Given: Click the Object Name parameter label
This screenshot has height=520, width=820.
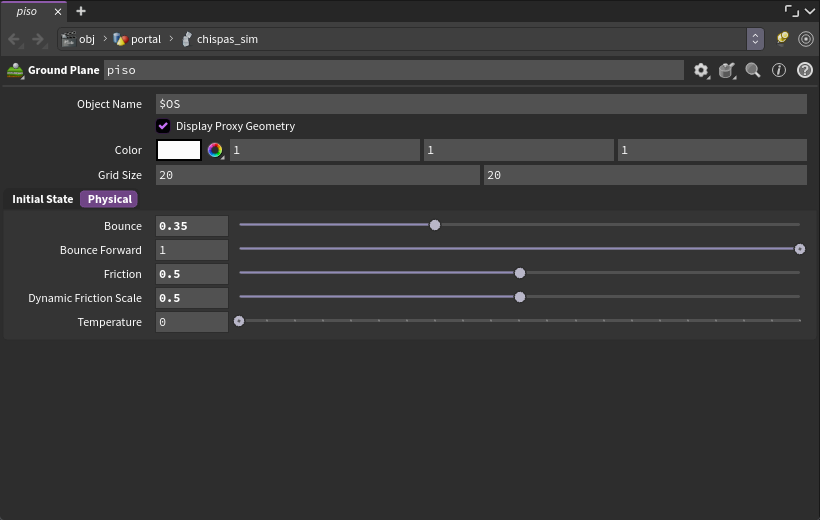Looking at the screenshot, I should click(109, 104).
